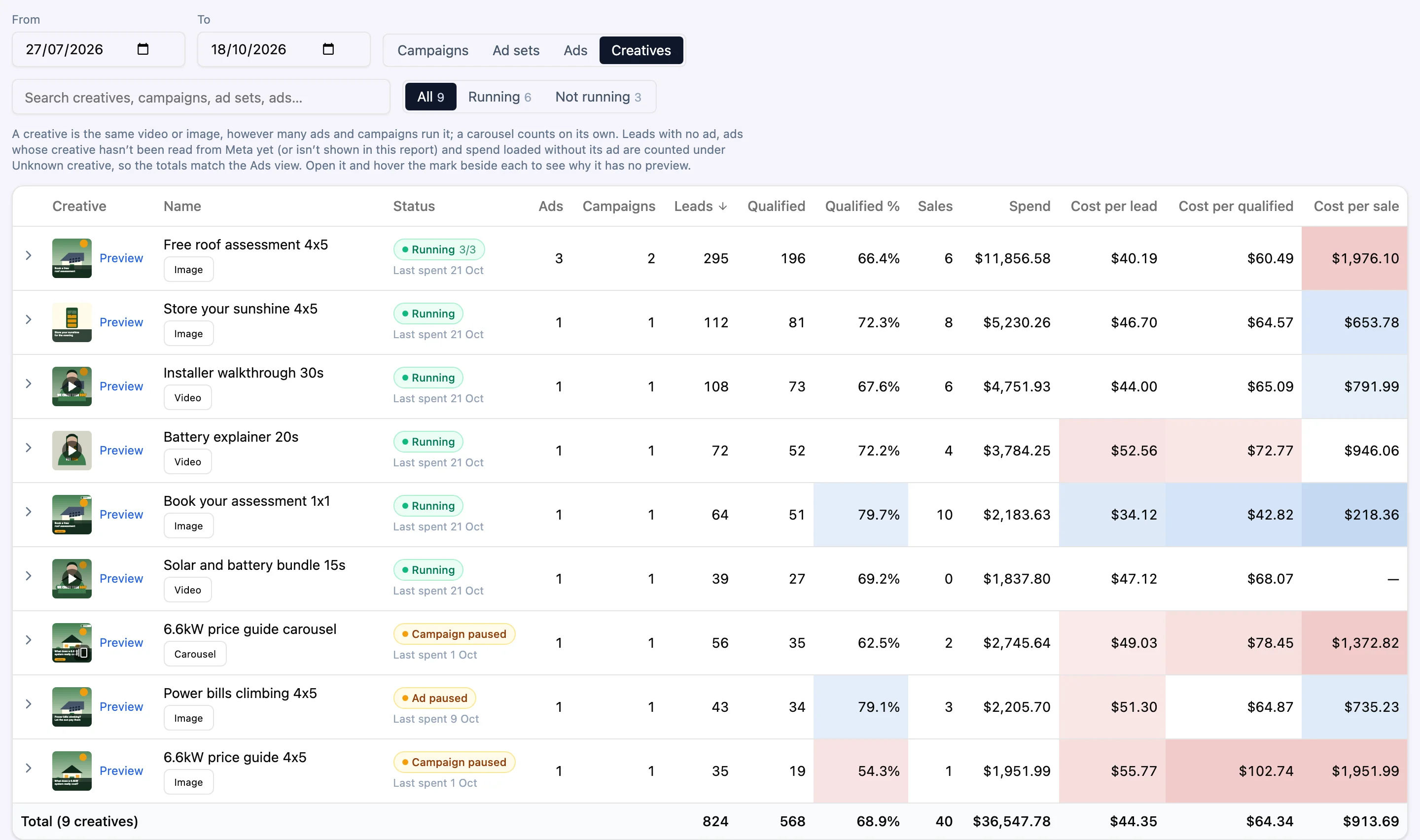Click the Free roof assessment 4x5 thumbnail
The width and height of the screenshot is (1420, 840).
72,258
